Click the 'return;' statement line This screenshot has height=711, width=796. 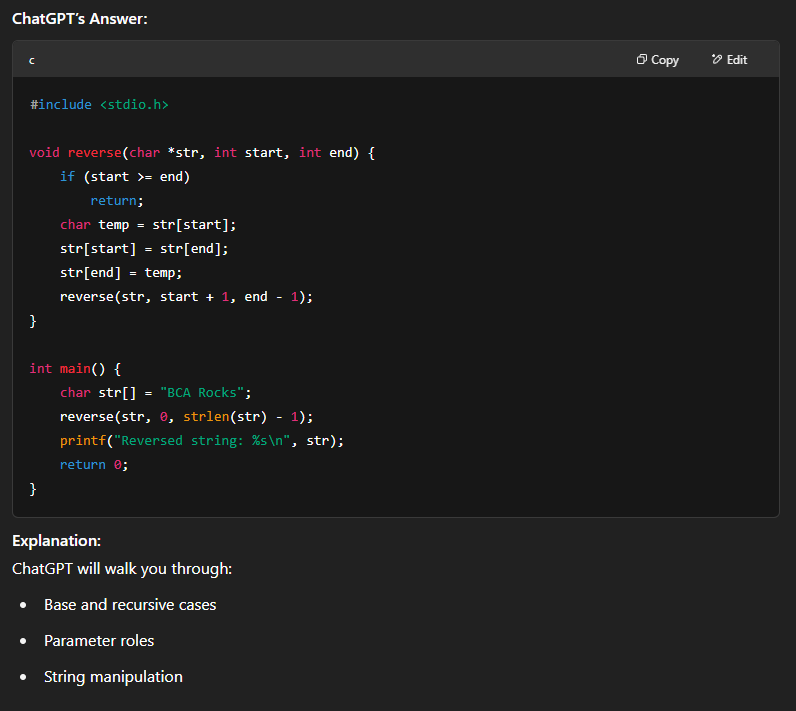[x=117, y=200]
